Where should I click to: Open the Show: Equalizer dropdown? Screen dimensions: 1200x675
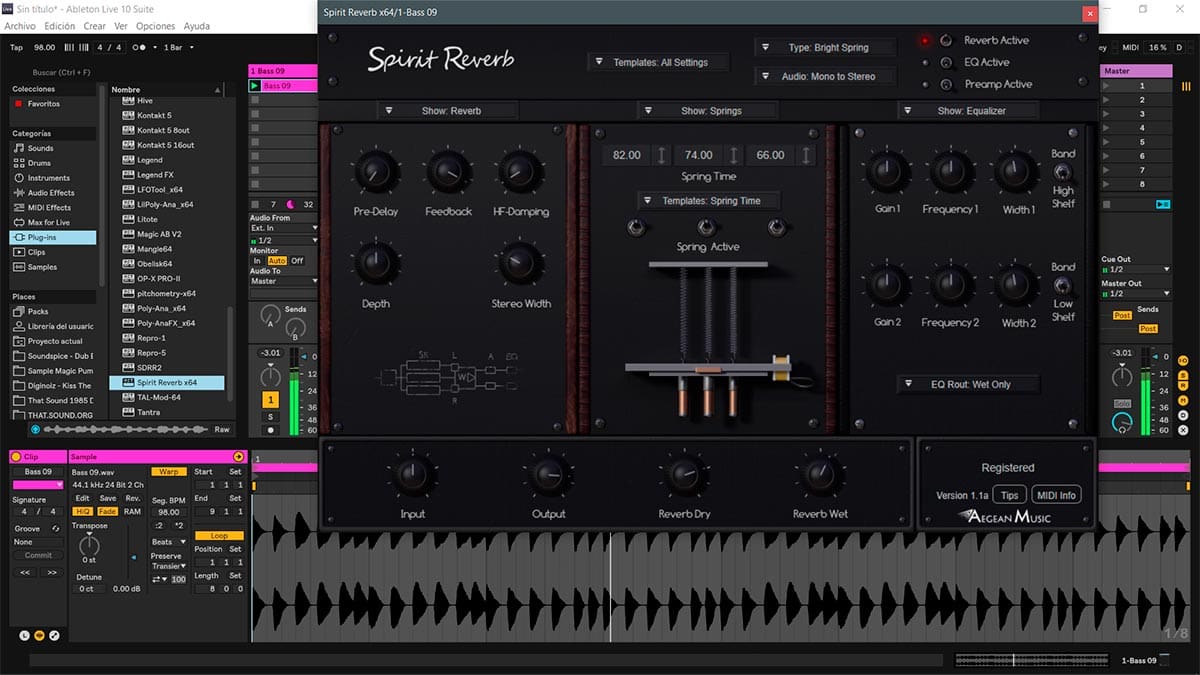(968, 110)
